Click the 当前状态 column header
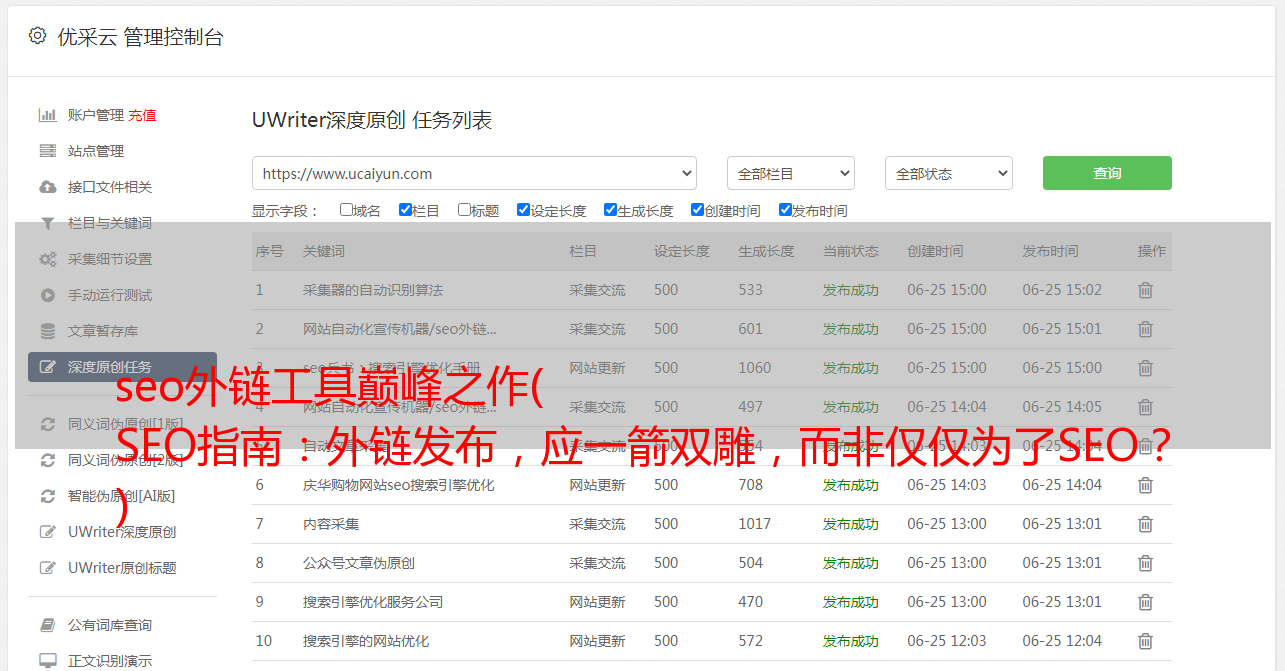 tap(851, 251)
